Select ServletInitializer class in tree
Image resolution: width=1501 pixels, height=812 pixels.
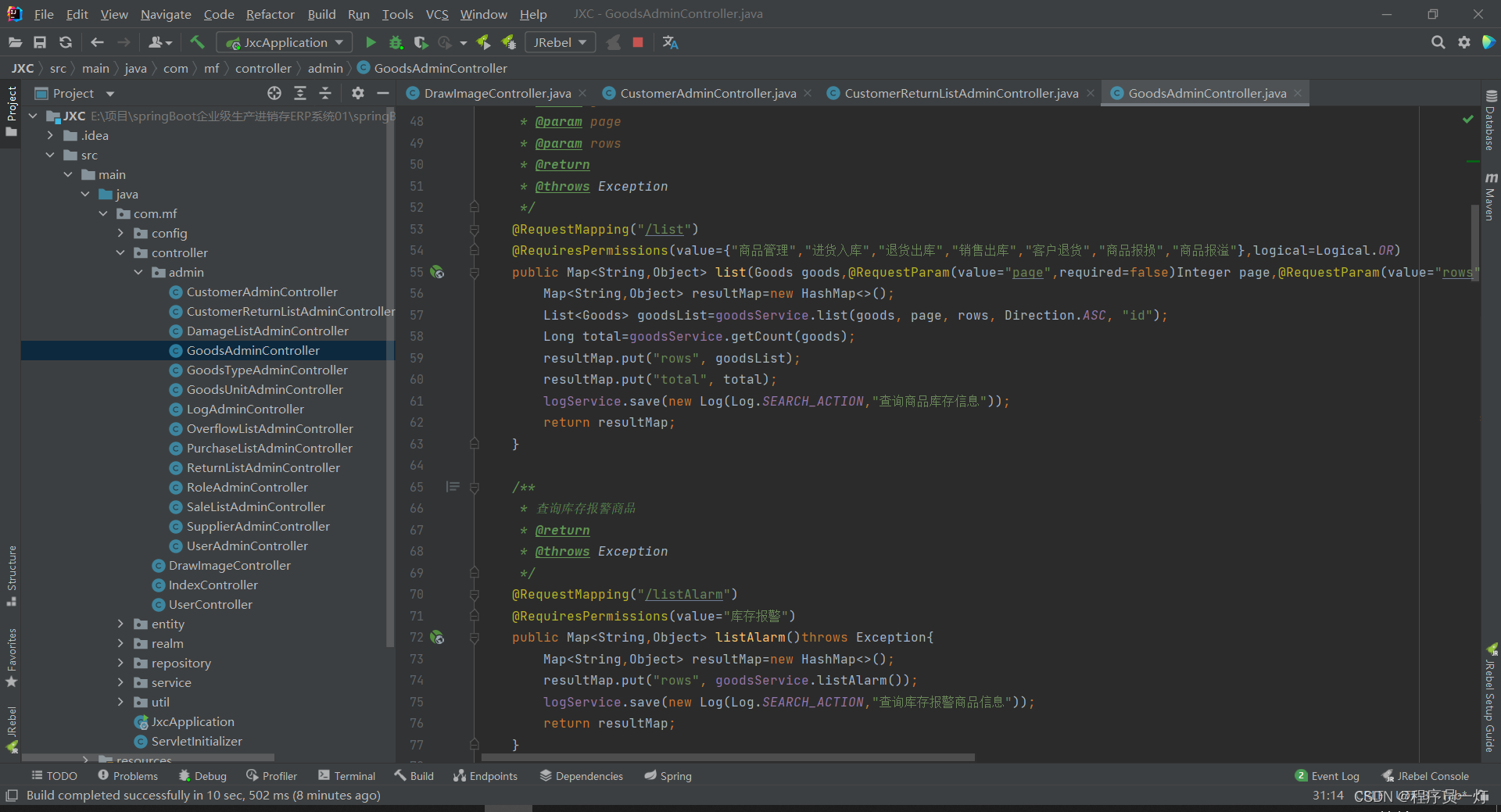197,741
